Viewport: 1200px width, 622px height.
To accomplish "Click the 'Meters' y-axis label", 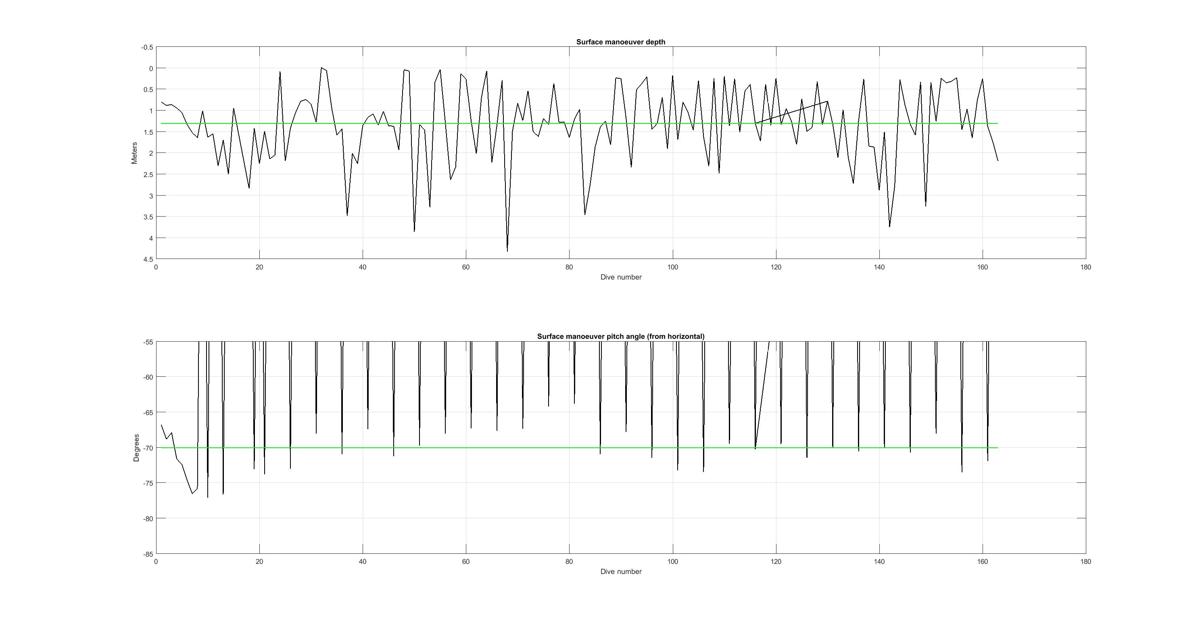I will [135, 153].
